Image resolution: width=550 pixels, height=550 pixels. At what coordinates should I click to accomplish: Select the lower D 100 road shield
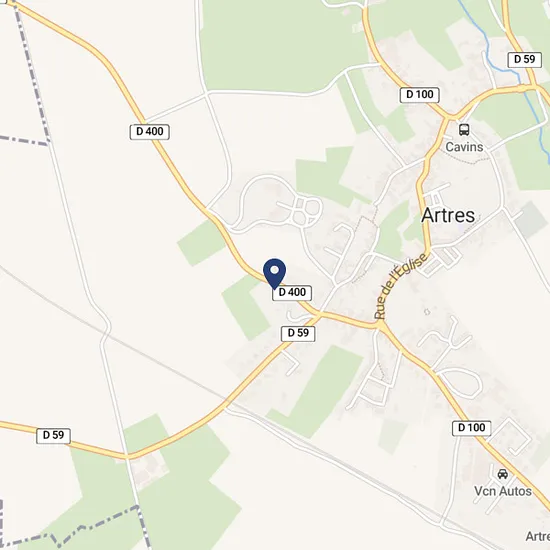tap(471, 428)
